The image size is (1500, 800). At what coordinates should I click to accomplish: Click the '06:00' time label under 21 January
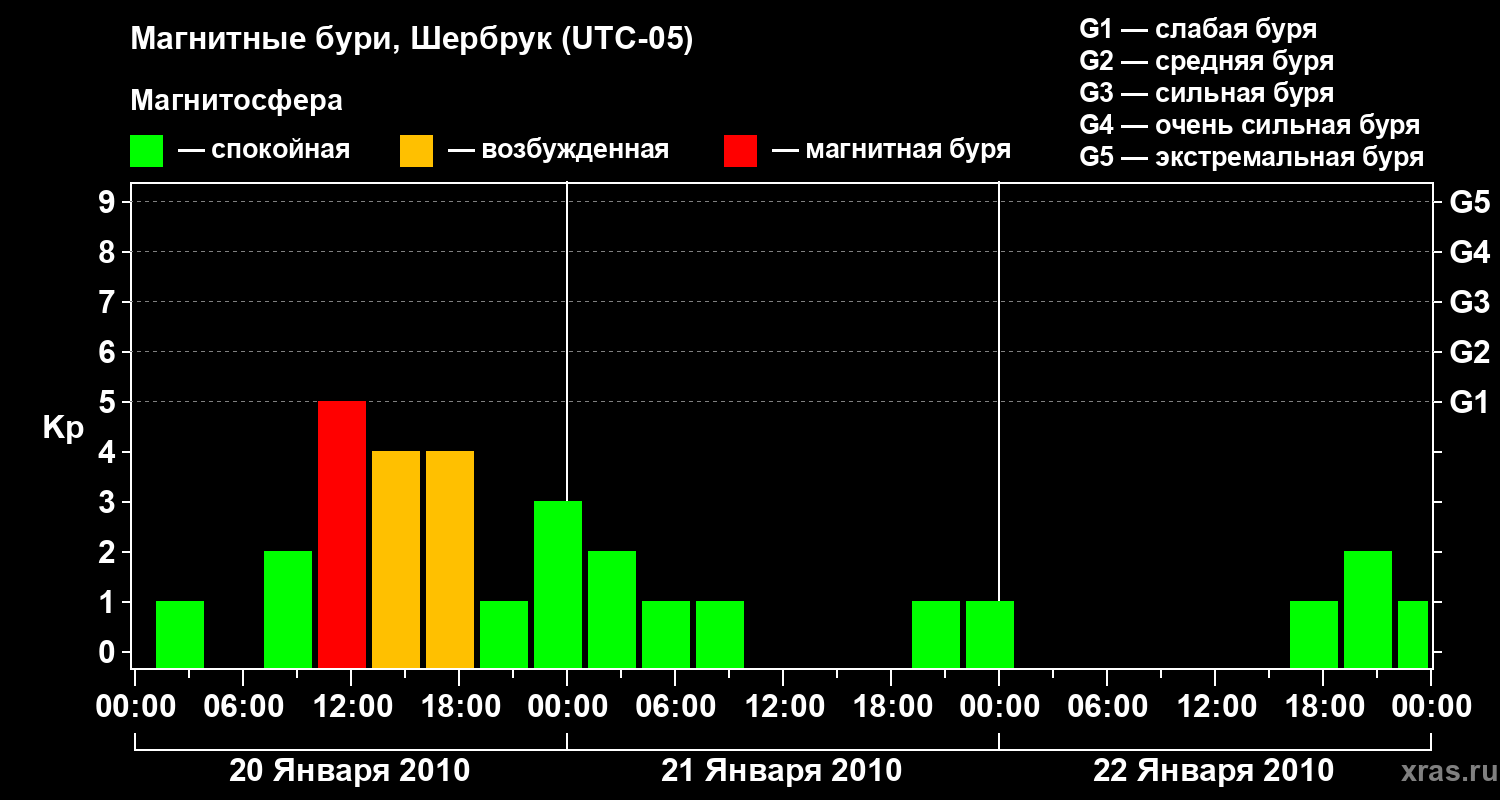[x=675, y=706]
